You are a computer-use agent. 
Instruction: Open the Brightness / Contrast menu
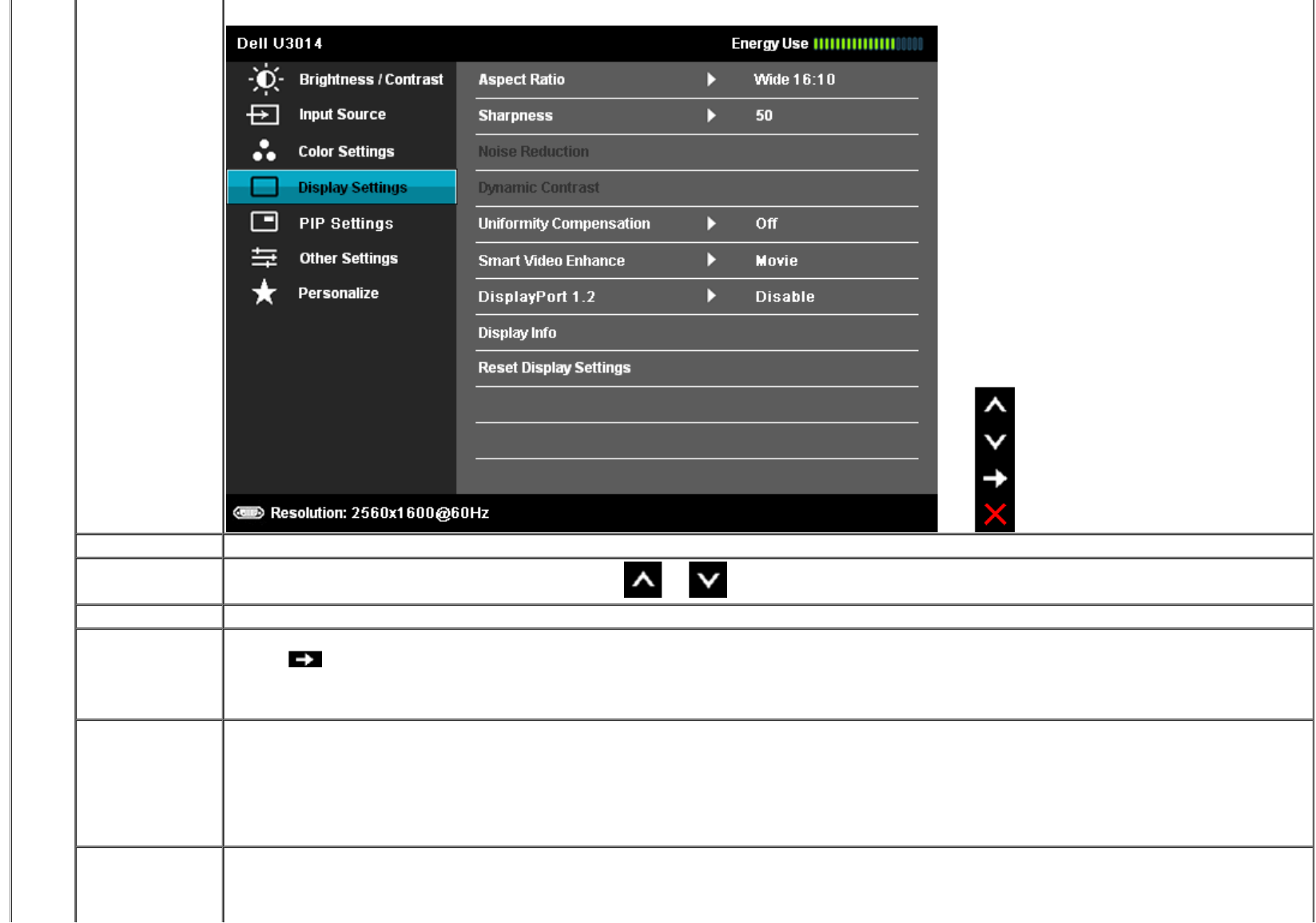click(x=342, y=79)
